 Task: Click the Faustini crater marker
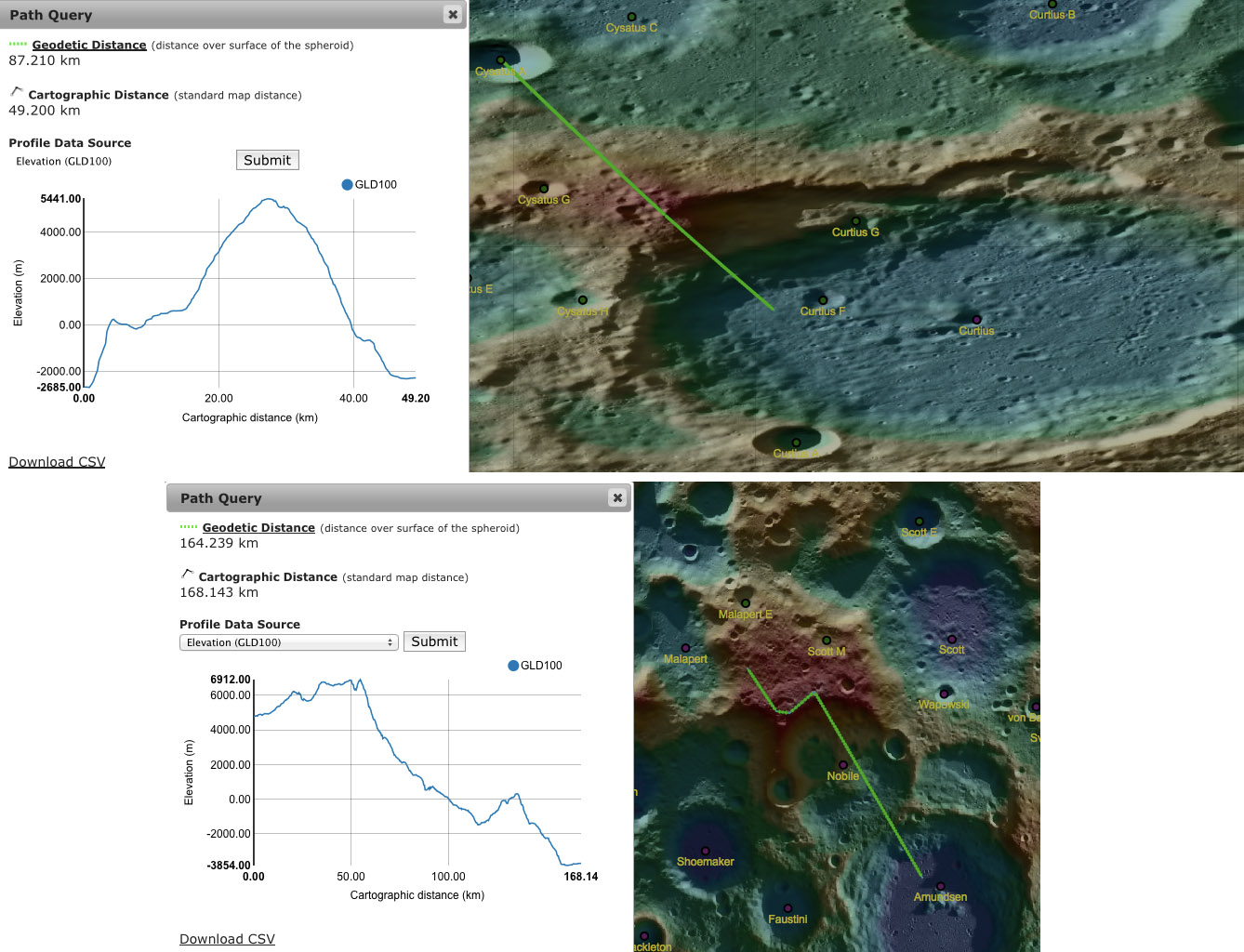(787, 908)
